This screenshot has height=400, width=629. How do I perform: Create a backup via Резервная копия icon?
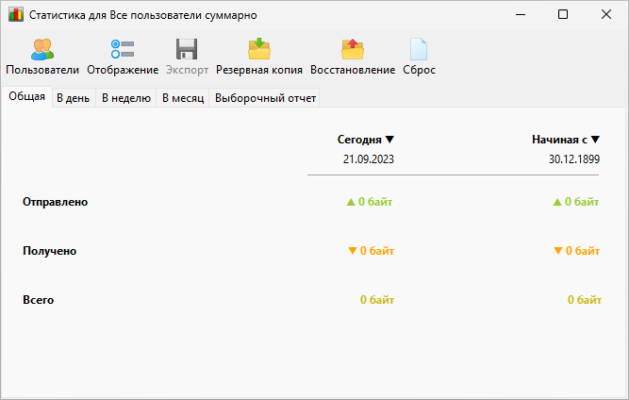point(259,49)
